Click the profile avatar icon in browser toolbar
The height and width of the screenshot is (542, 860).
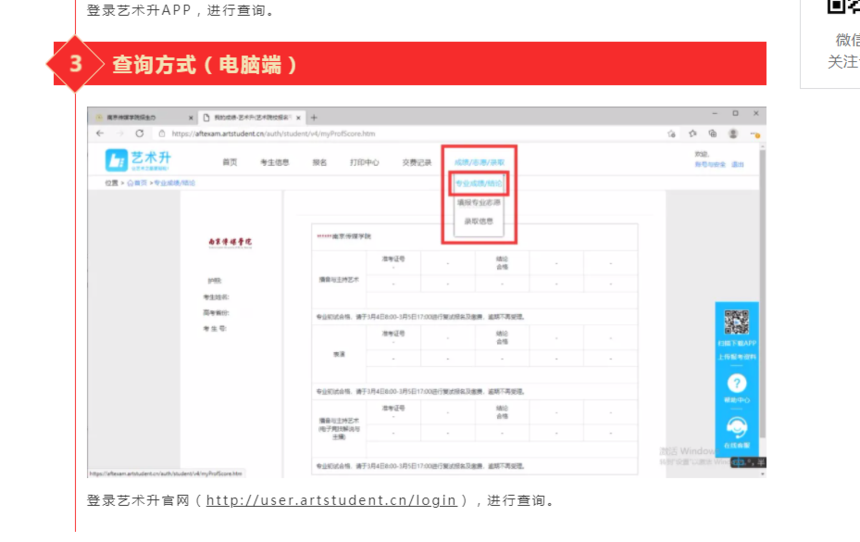click(x=733, y=133)
